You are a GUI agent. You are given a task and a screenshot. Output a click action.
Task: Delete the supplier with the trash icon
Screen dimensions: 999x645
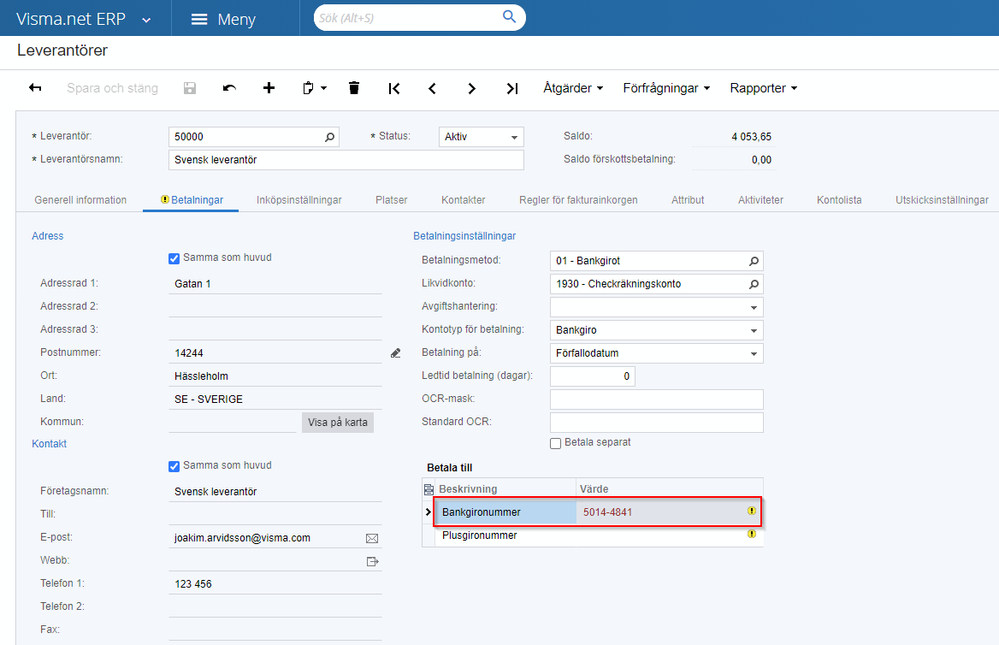point(354,88)
